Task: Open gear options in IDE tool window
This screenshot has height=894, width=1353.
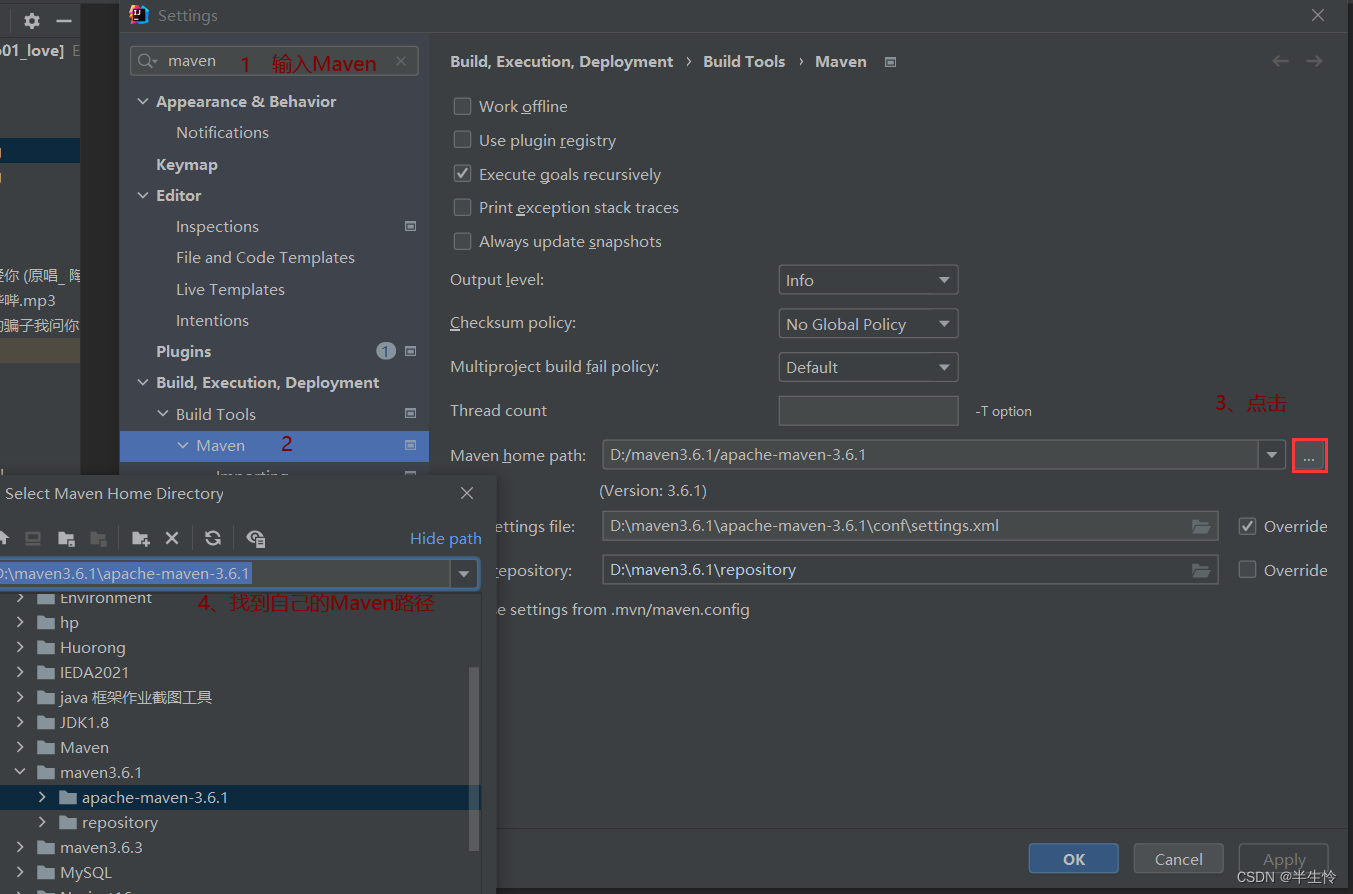Action: coord(31,20)
